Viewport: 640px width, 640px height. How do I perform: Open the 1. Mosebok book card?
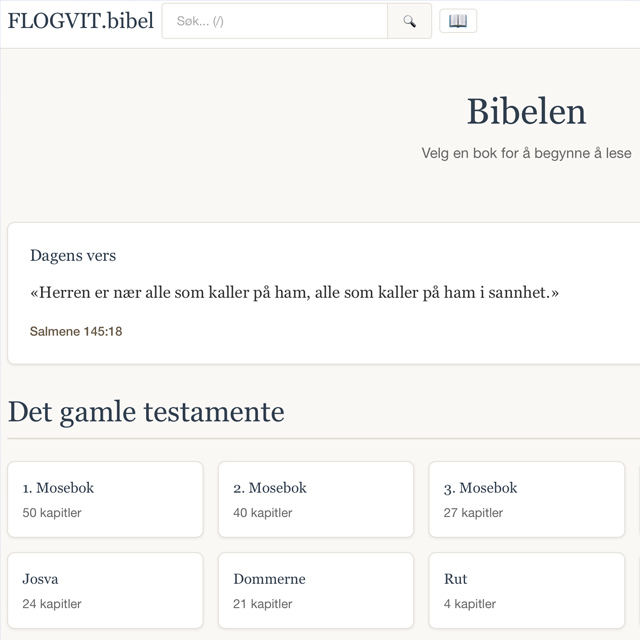coord(105,499)
